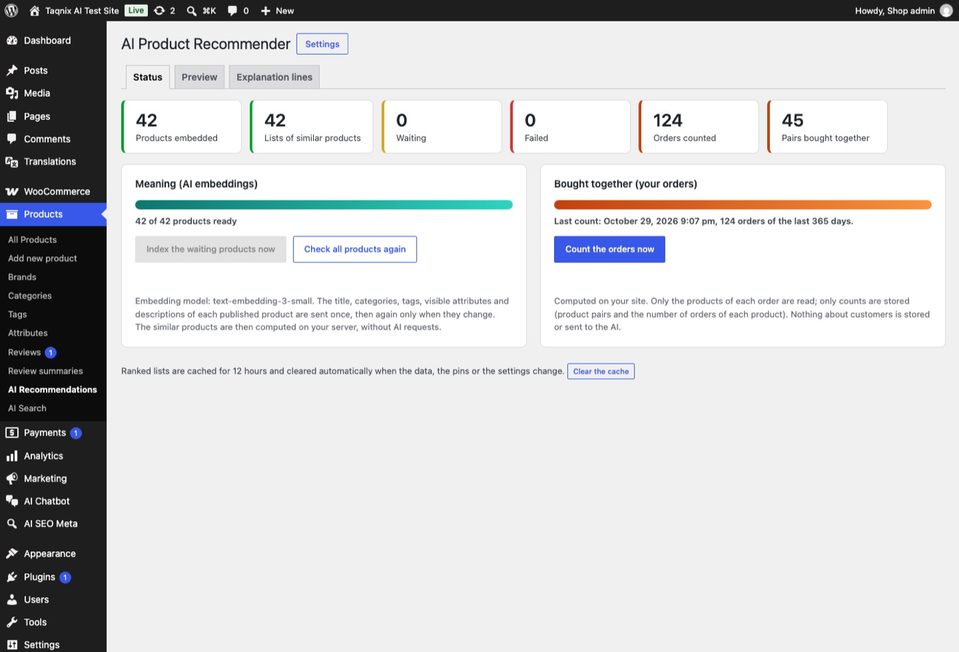
Task: Click Check all products again
Action: (355, 249)
